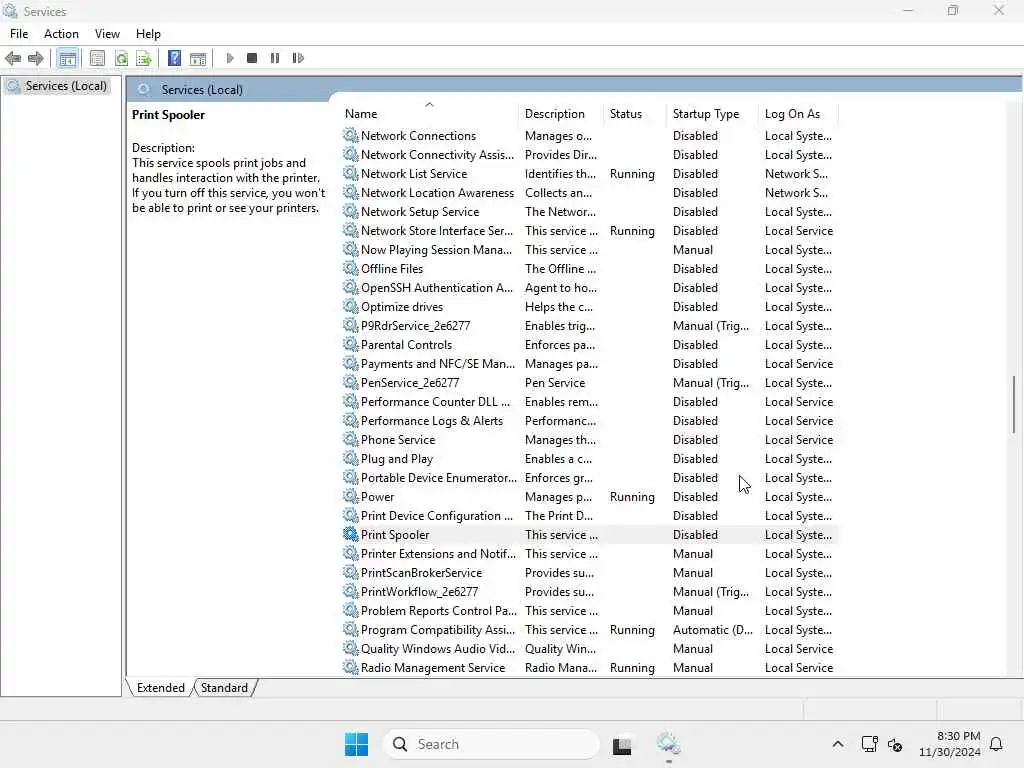Select the Portable Device Enumerator service
Image resolution: width=1024 pixels, height=768 pixels.
coord(589,477)
